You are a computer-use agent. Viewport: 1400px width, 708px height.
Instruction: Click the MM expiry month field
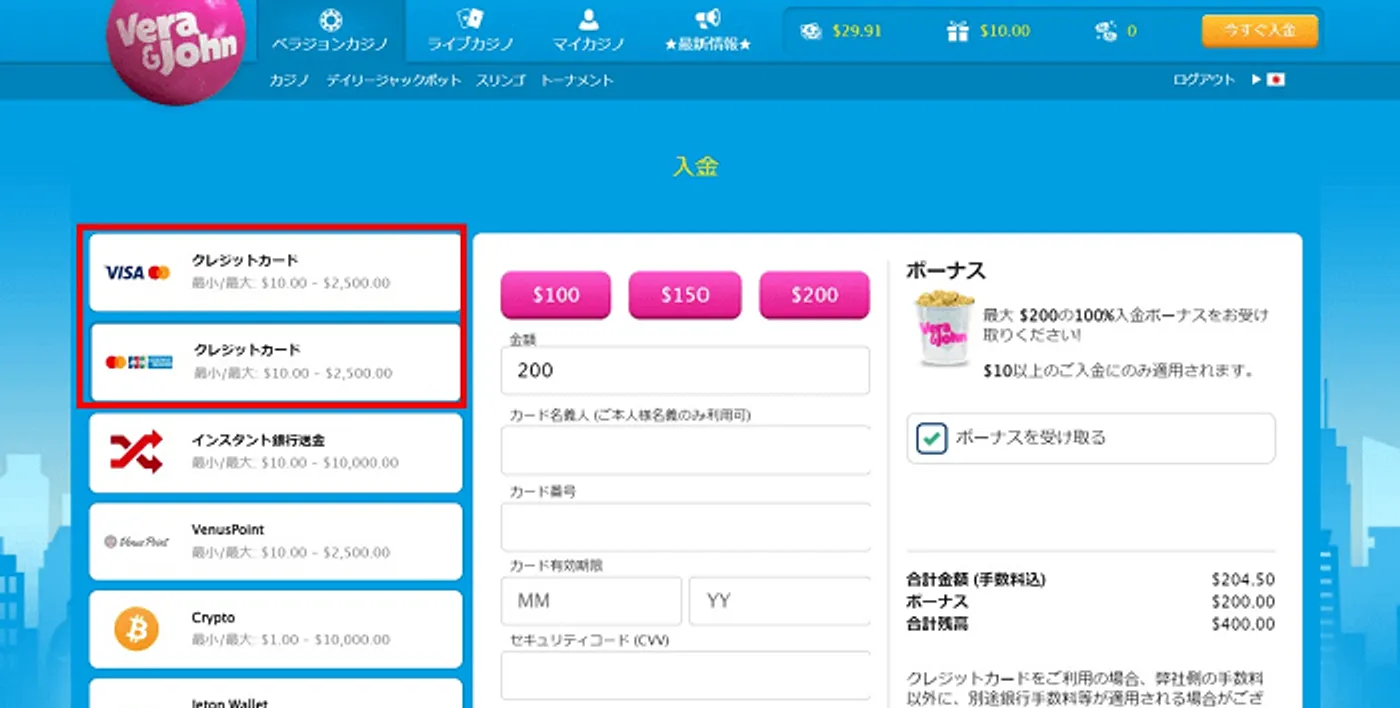tap(591, 602)
